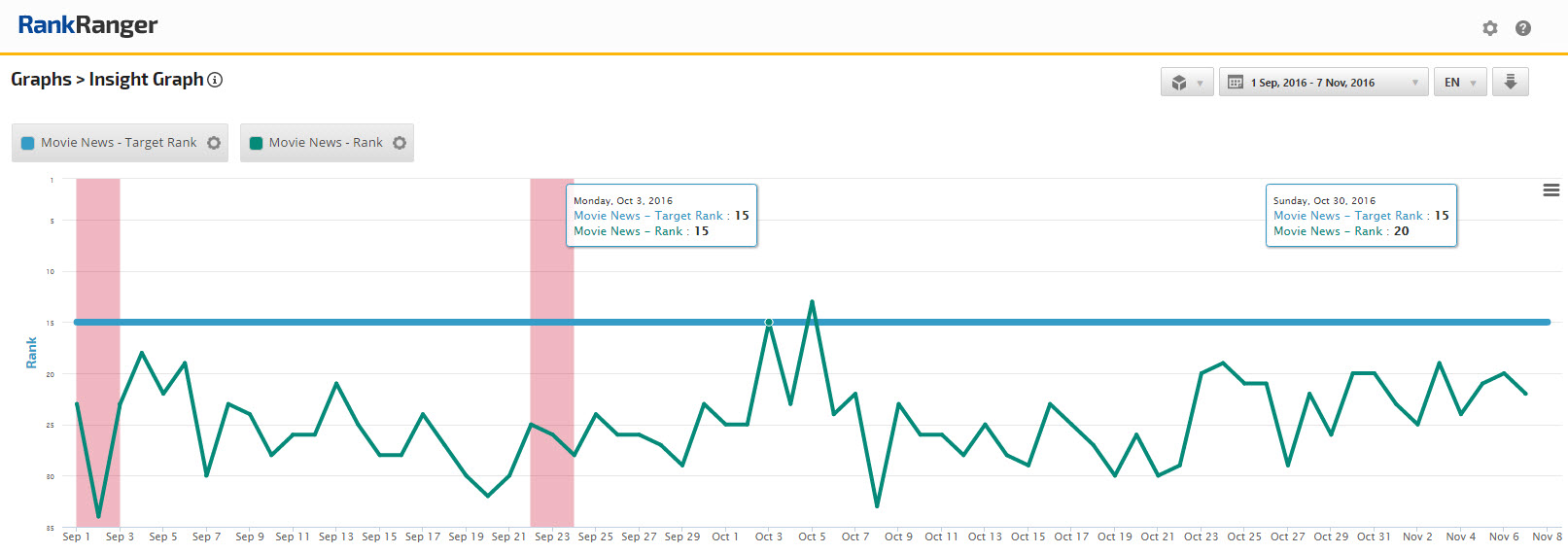
Task: Click the calendar icon in date picker
Action: tap(1236, 83)
